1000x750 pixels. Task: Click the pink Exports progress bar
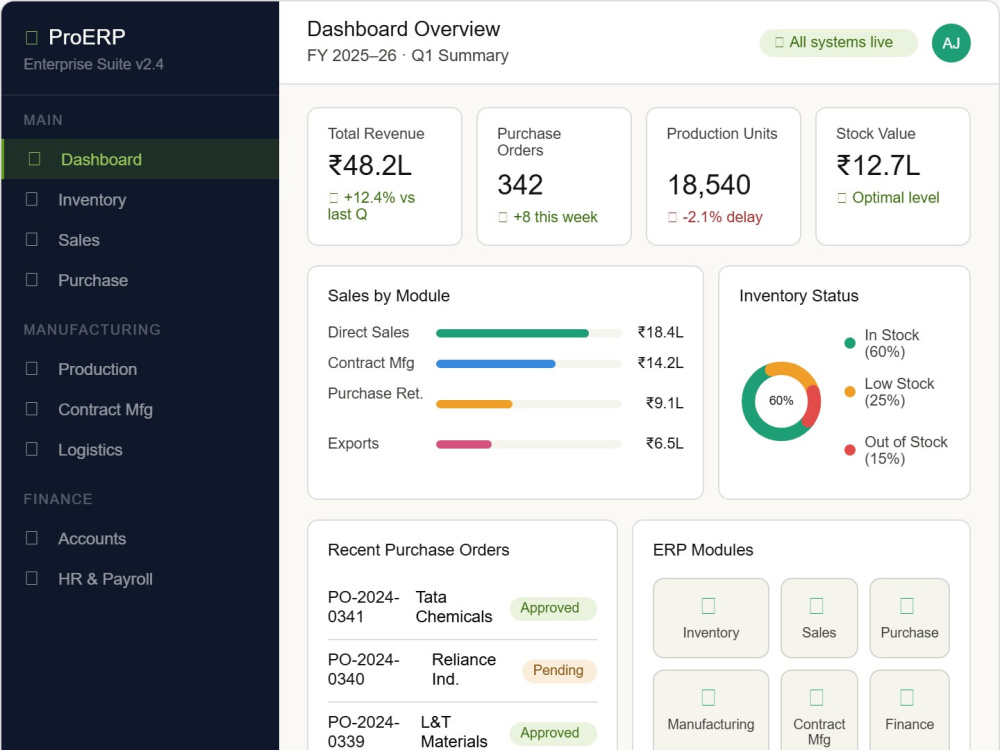point(464,444)
